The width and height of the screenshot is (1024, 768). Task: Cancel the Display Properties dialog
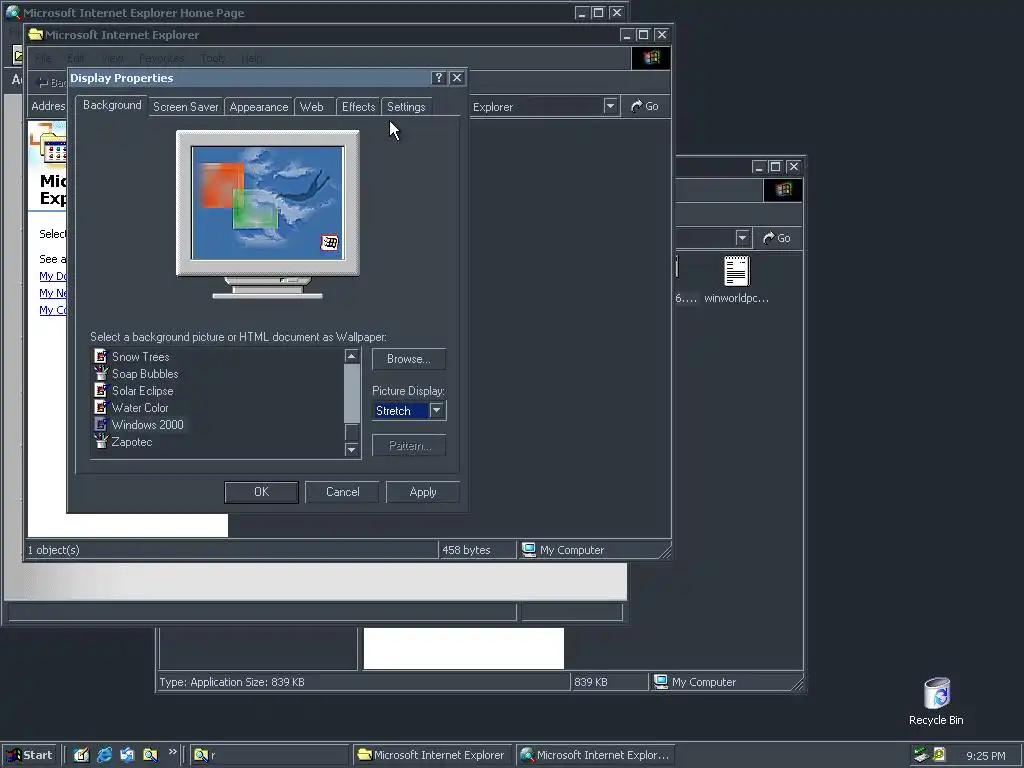tap(342, 492)
